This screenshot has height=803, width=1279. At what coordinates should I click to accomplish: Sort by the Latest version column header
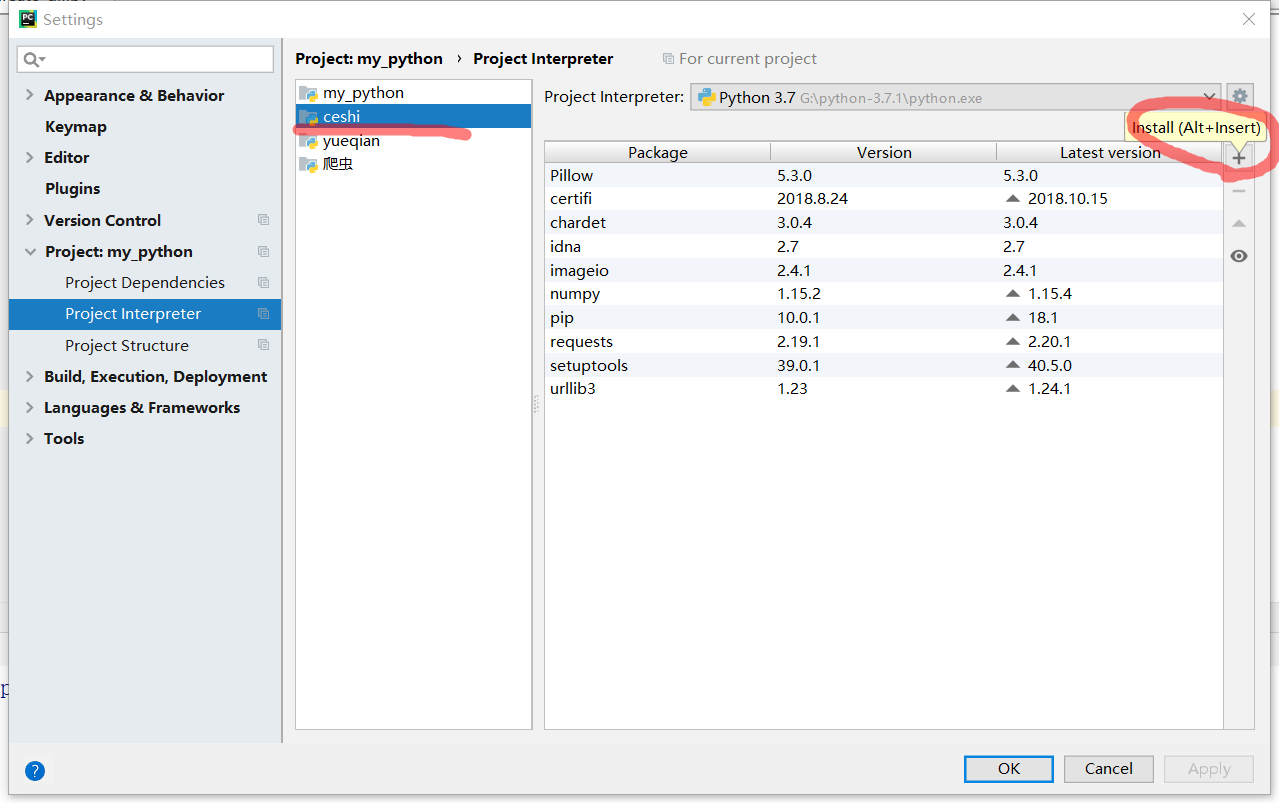pos(1110,152)
